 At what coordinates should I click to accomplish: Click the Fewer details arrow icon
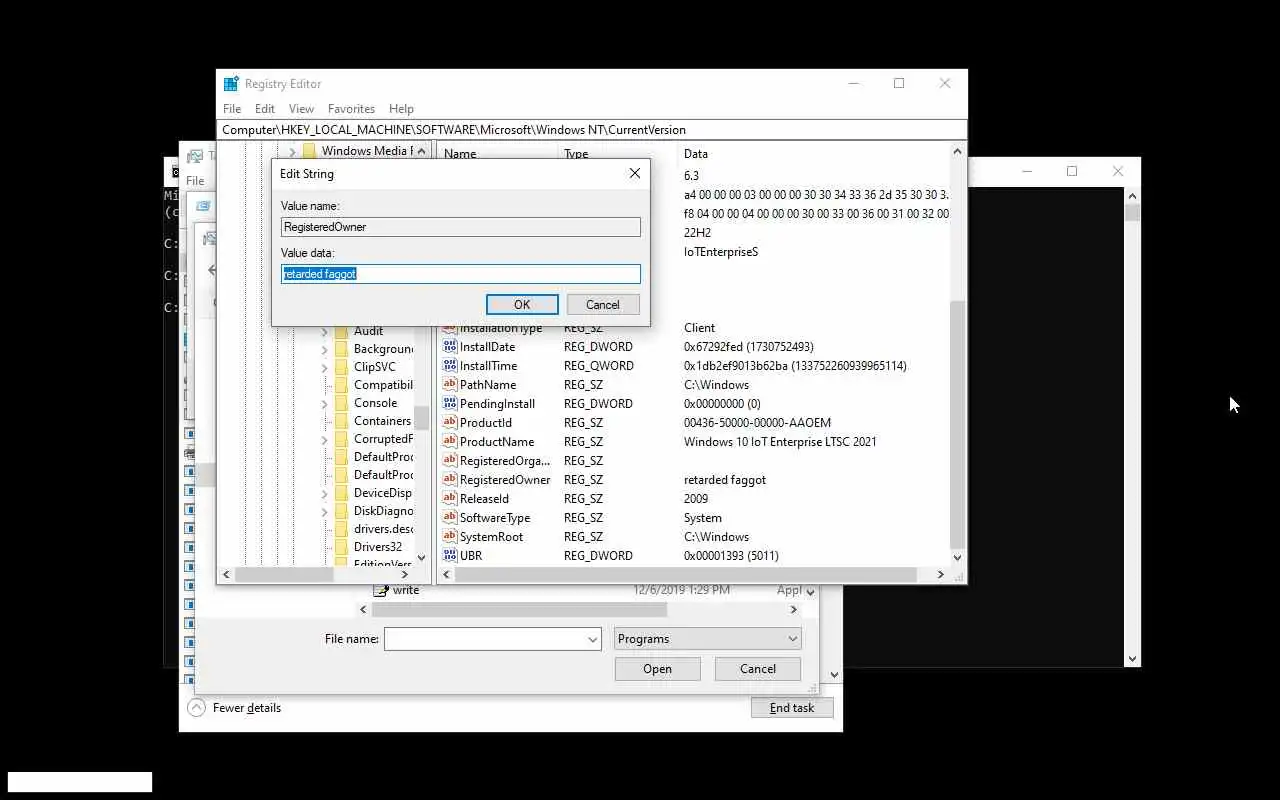coord(197,708)
